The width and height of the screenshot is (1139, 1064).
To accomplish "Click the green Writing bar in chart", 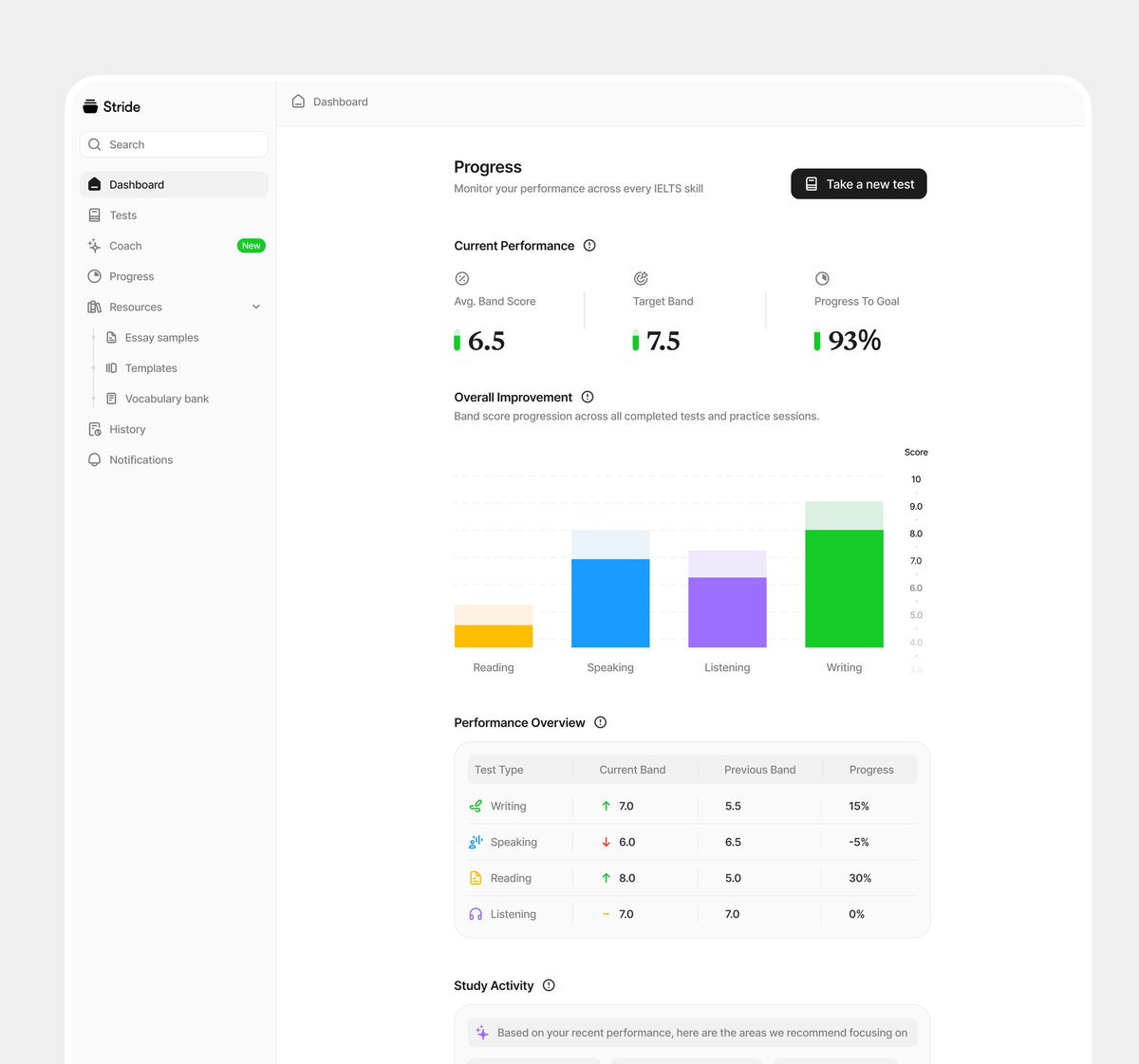I will coord(844,588).
